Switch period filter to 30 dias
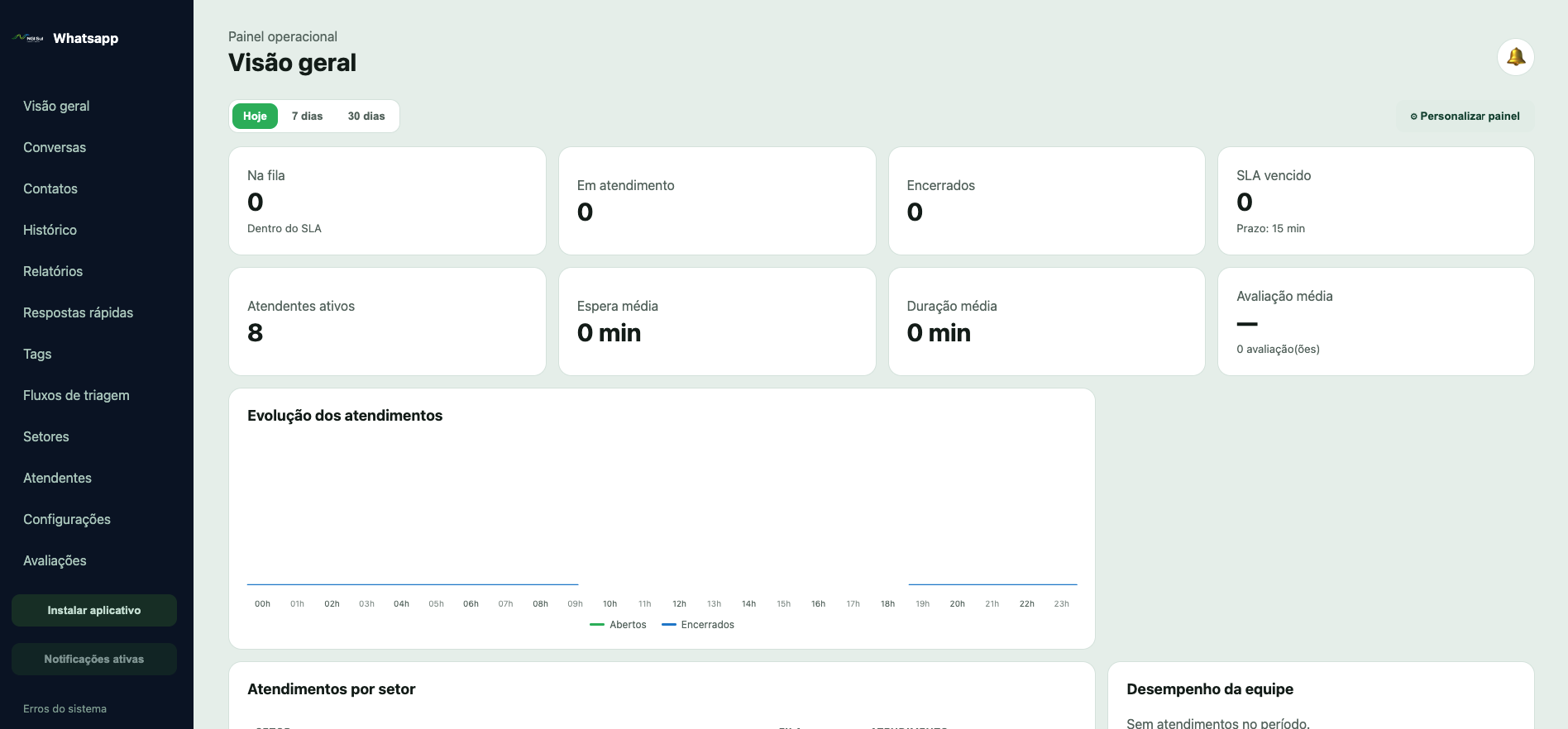 [x=366, y=116]
